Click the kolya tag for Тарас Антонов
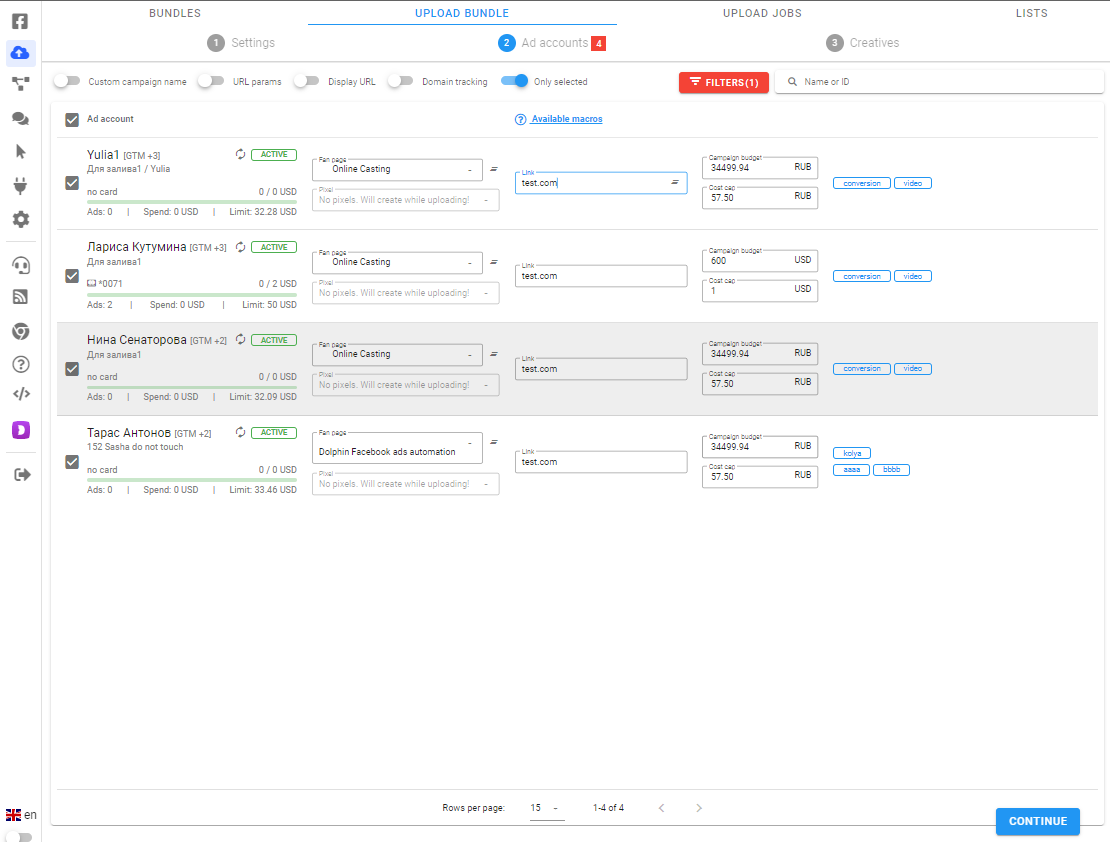 852,453
